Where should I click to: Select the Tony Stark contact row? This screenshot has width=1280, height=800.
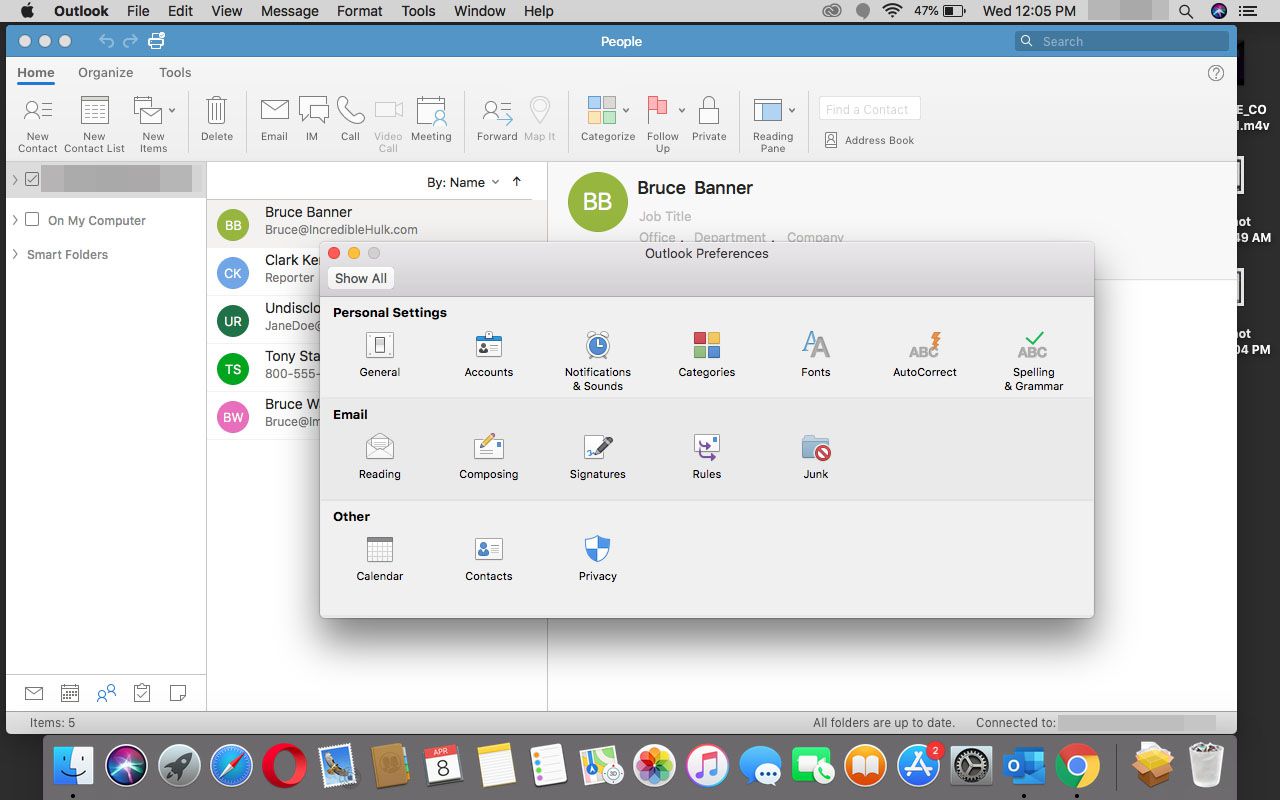click(264, 366)
